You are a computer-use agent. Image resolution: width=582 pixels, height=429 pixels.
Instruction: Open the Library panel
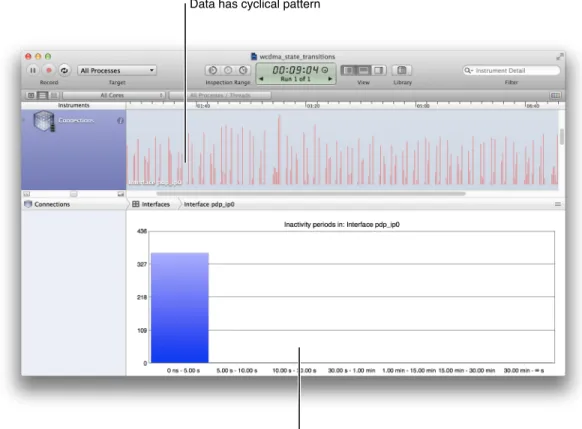pos(402,70)
